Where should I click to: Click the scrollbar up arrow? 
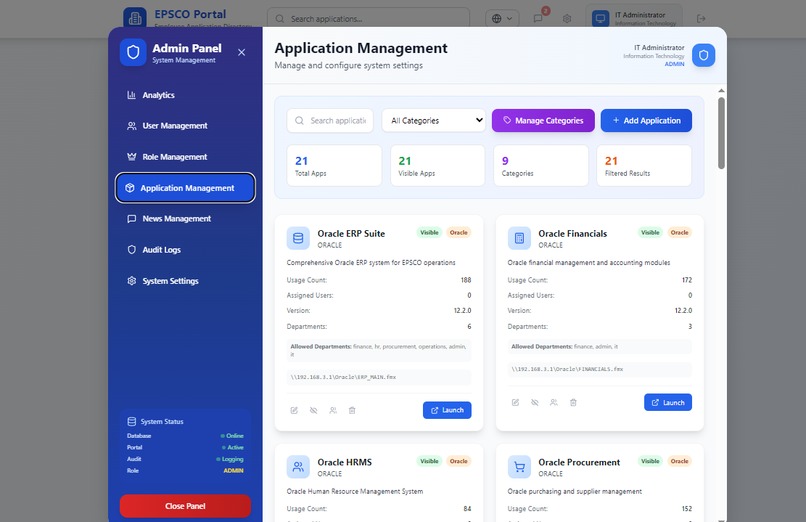[721, 91]
